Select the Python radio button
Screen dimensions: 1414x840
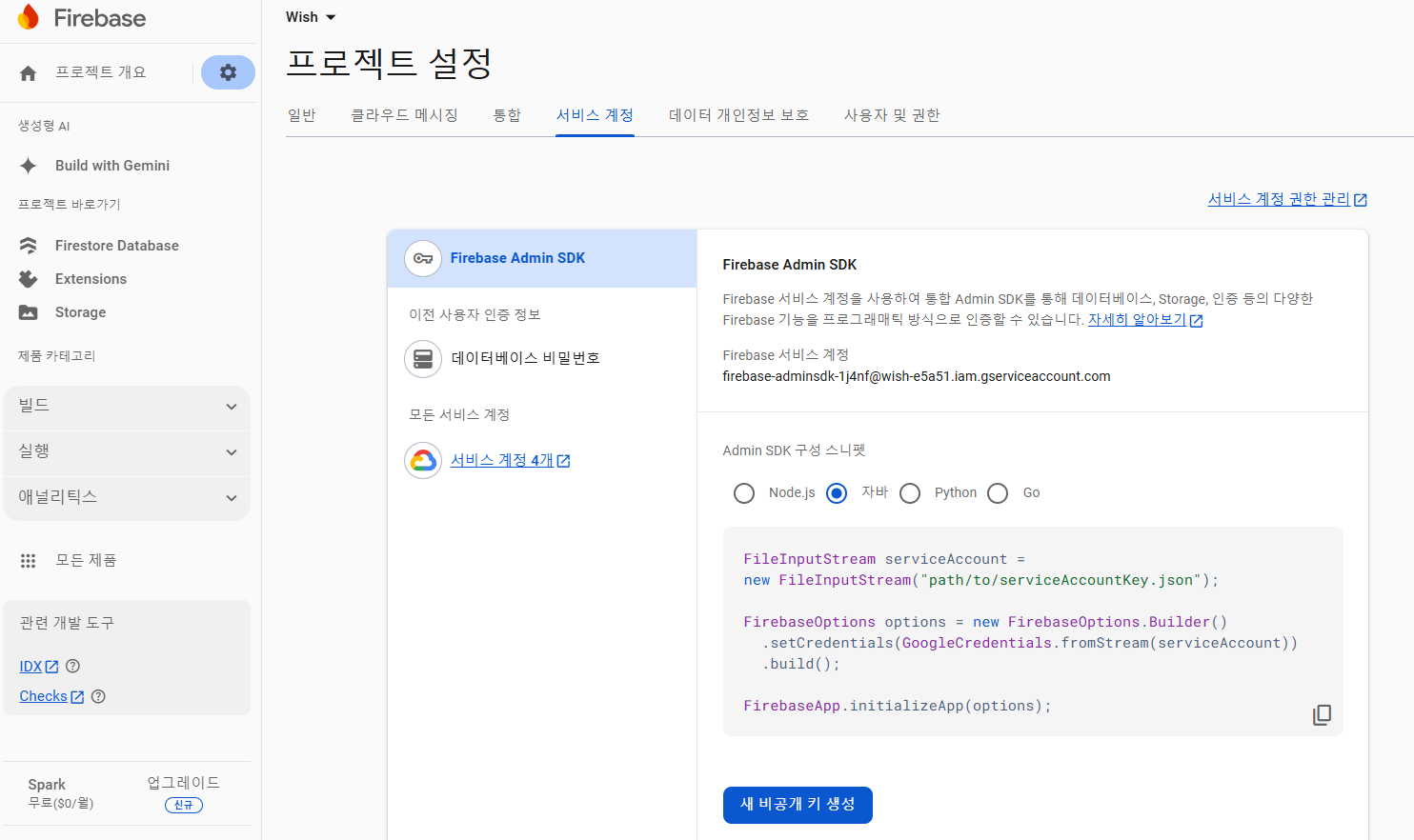(910, 493)
